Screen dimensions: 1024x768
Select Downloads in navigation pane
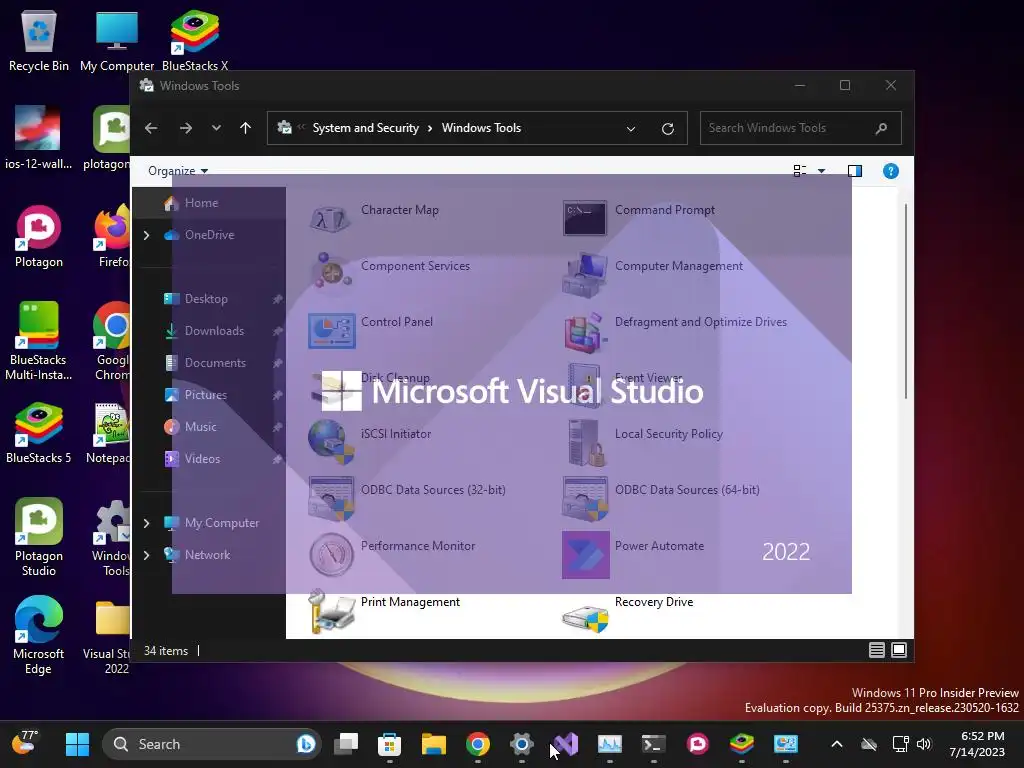(x=209, y=331)
